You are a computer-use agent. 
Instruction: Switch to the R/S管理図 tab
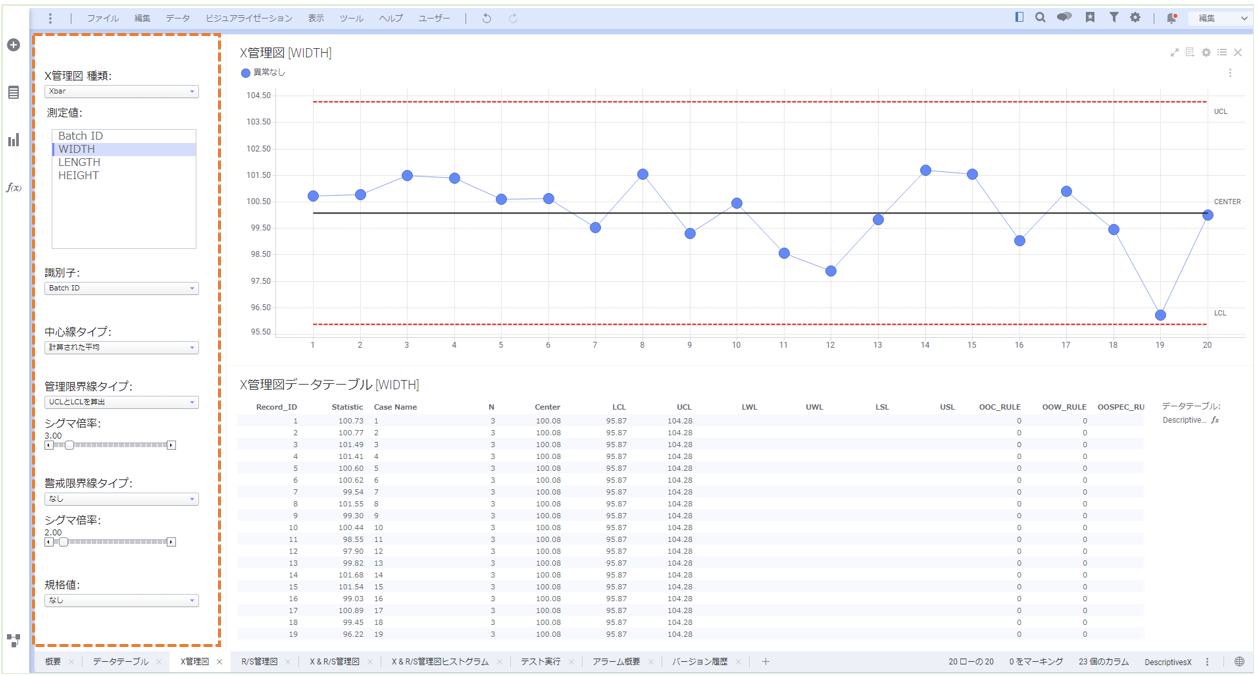[260, 662]
